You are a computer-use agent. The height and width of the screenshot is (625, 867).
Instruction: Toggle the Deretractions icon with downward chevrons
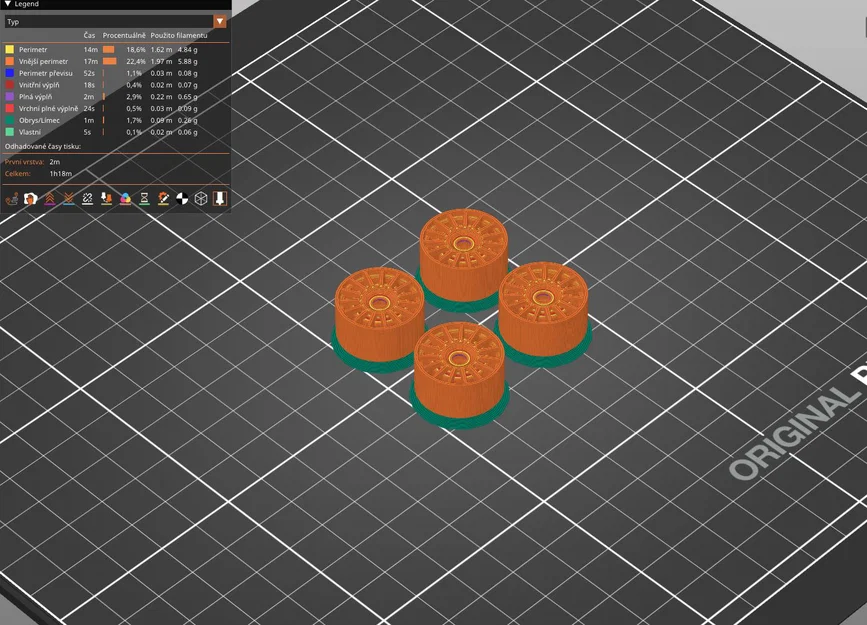[x=69, y=198]
